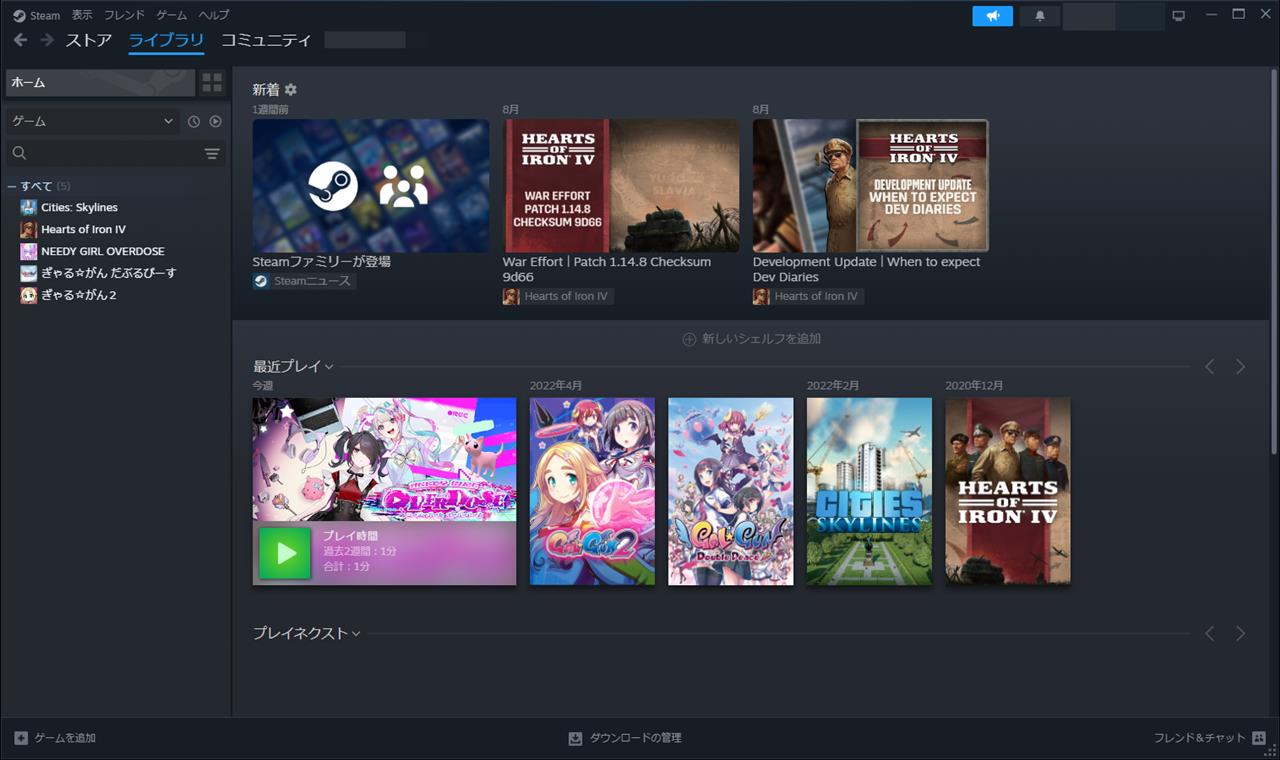Viewport: 1280px width, 760px height.
Task: Open Gal*Gun 2 cover art
Action: point(592,491)
